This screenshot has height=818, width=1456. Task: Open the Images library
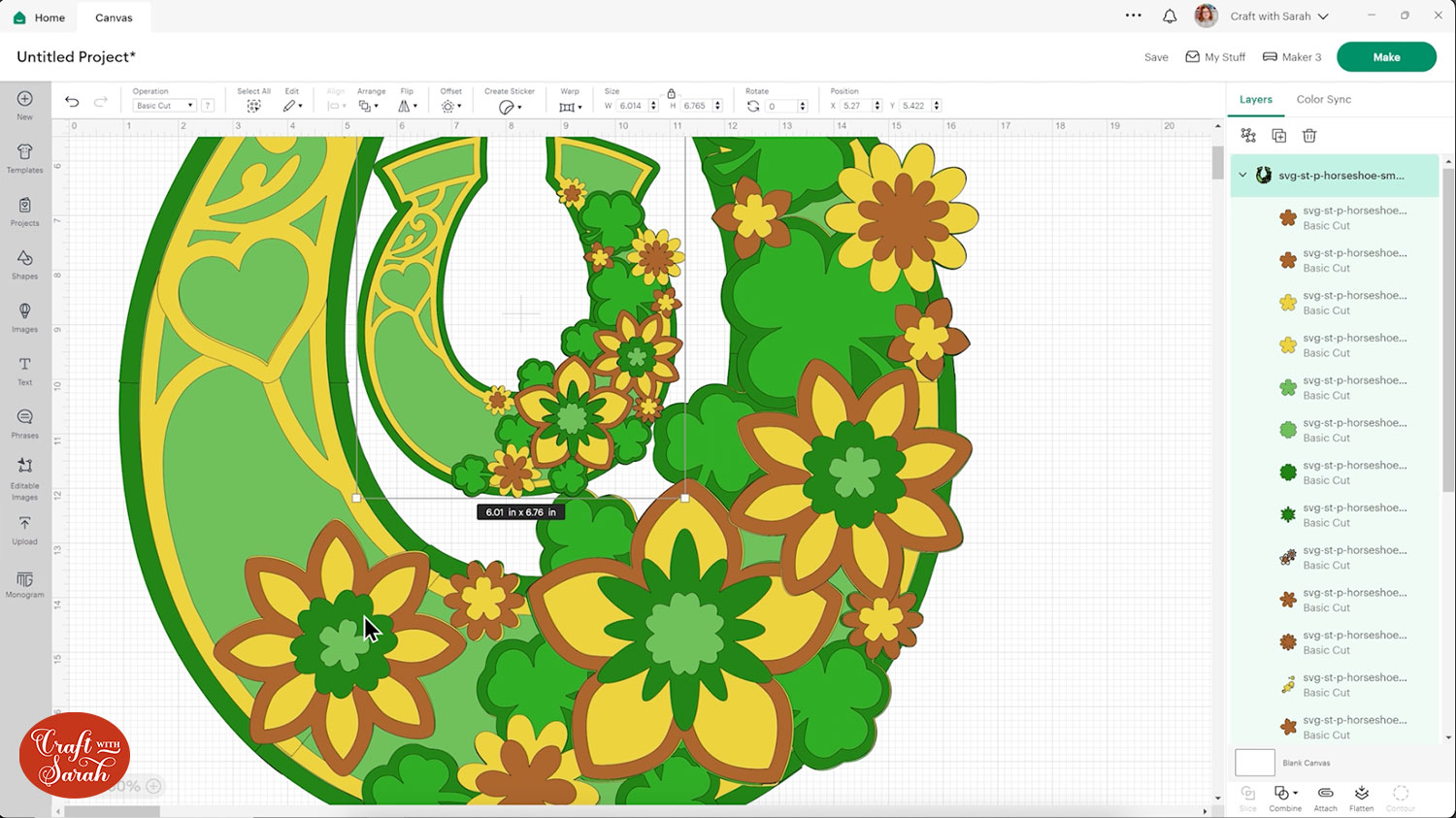tap(24, 317)
